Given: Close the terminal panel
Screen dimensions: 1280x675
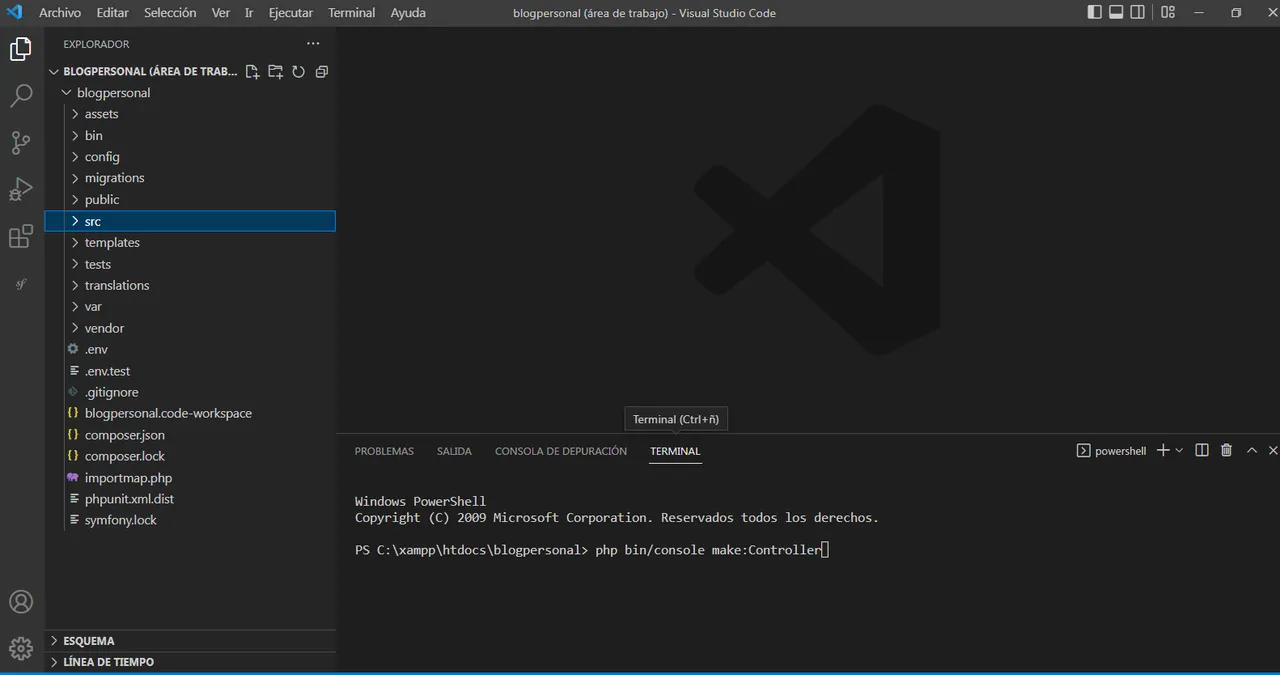Looking at the screenshot, I should coord(1273,451).
